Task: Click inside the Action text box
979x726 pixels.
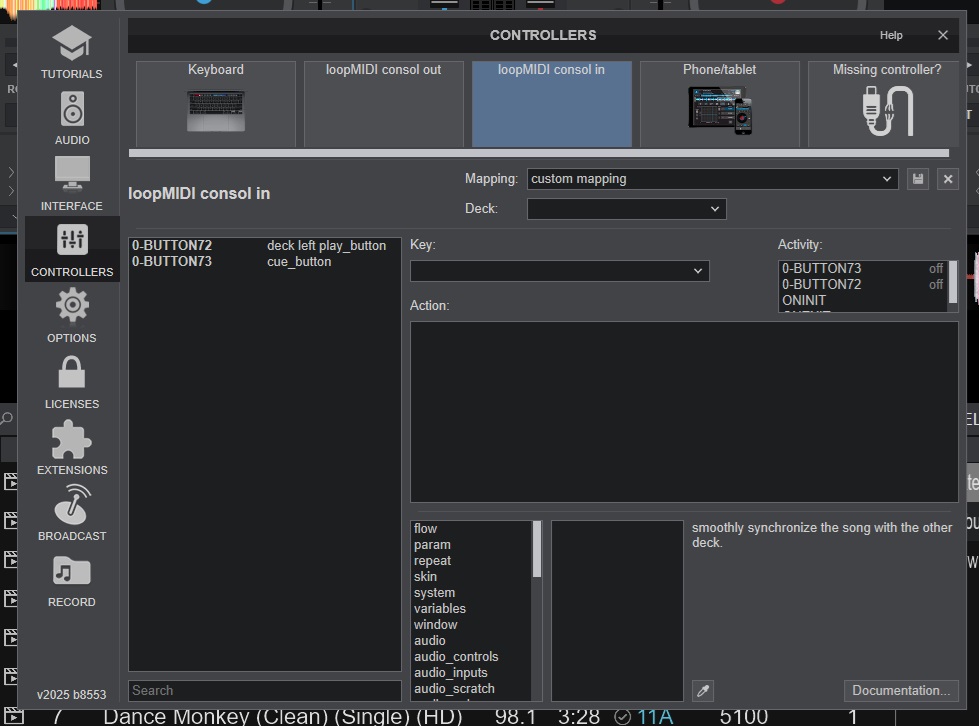Action: point(684,412)
